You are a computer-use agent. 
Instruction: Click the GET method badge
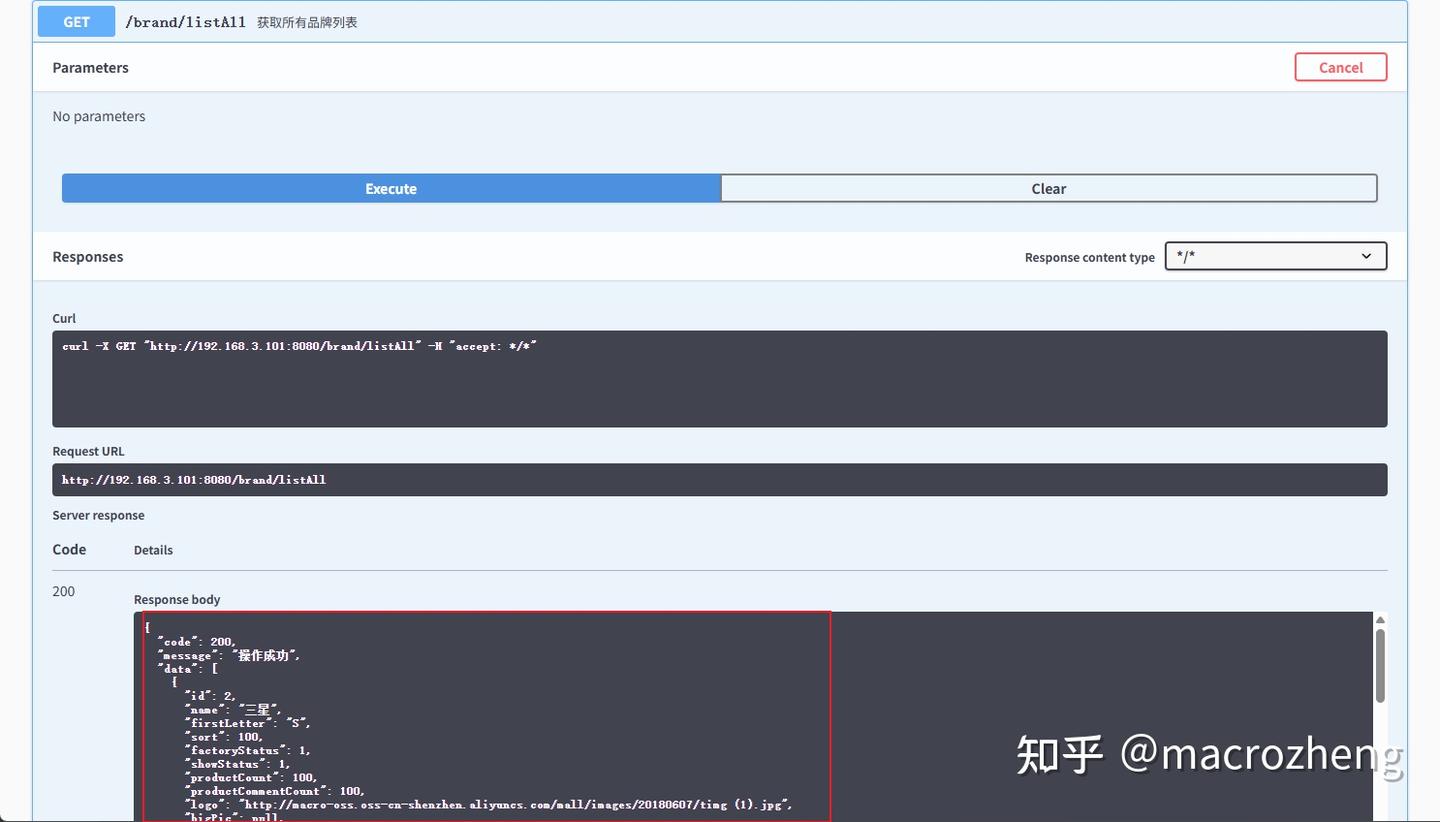(75, 21)
